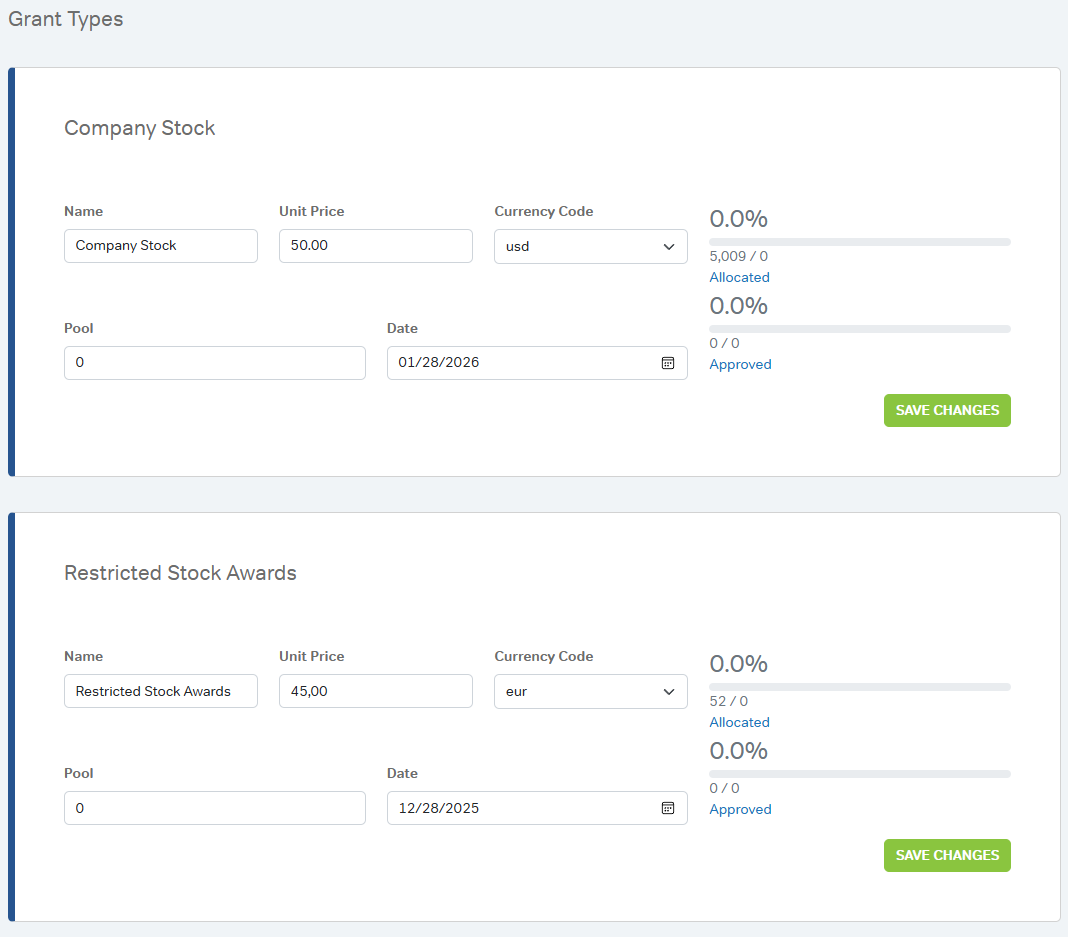Image resolution: width=1068 pixels, height=937 pixels.
Task: Open calendar picker for Company Stock date
Action: point(668,363)
